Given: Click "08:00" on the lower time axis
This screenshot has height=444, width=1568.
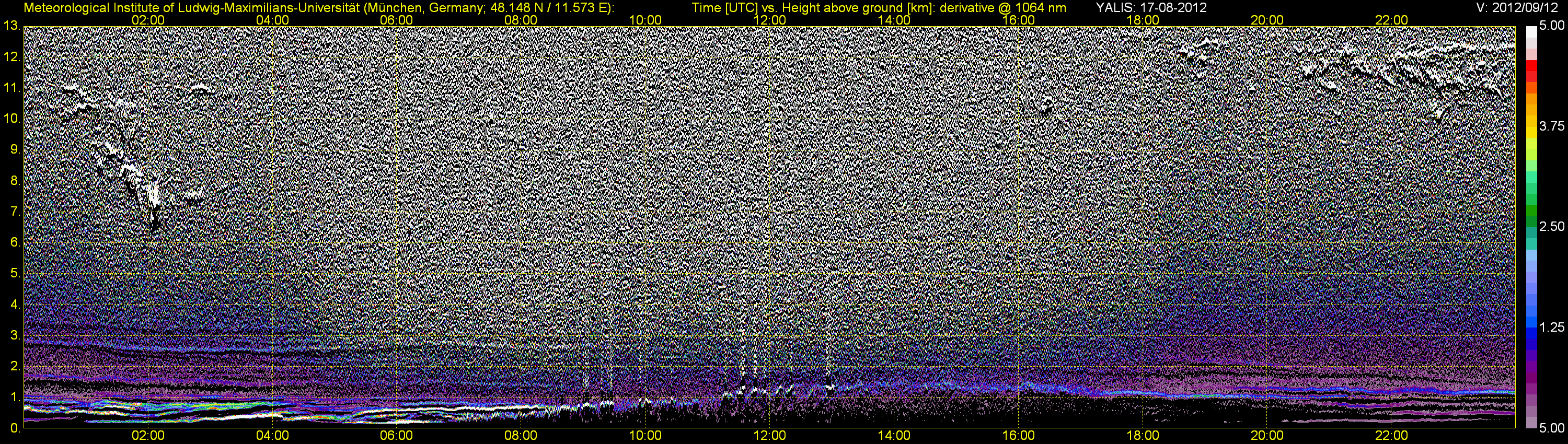Looking at the screenshot, I should click(521, 436).
